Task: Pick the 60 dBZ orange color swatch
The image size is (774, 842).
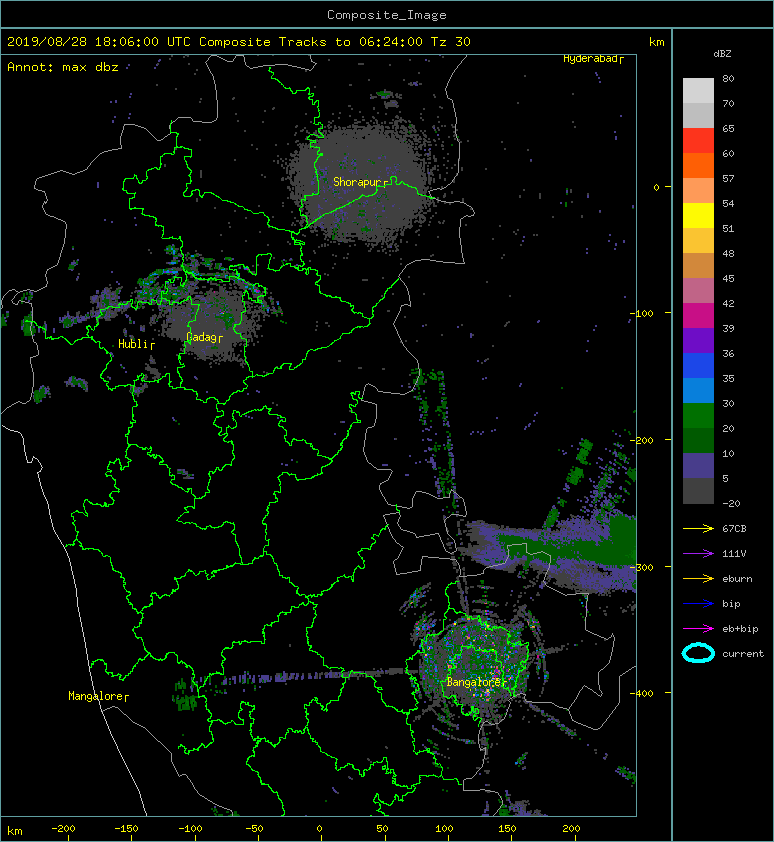Action: point(698,165)
